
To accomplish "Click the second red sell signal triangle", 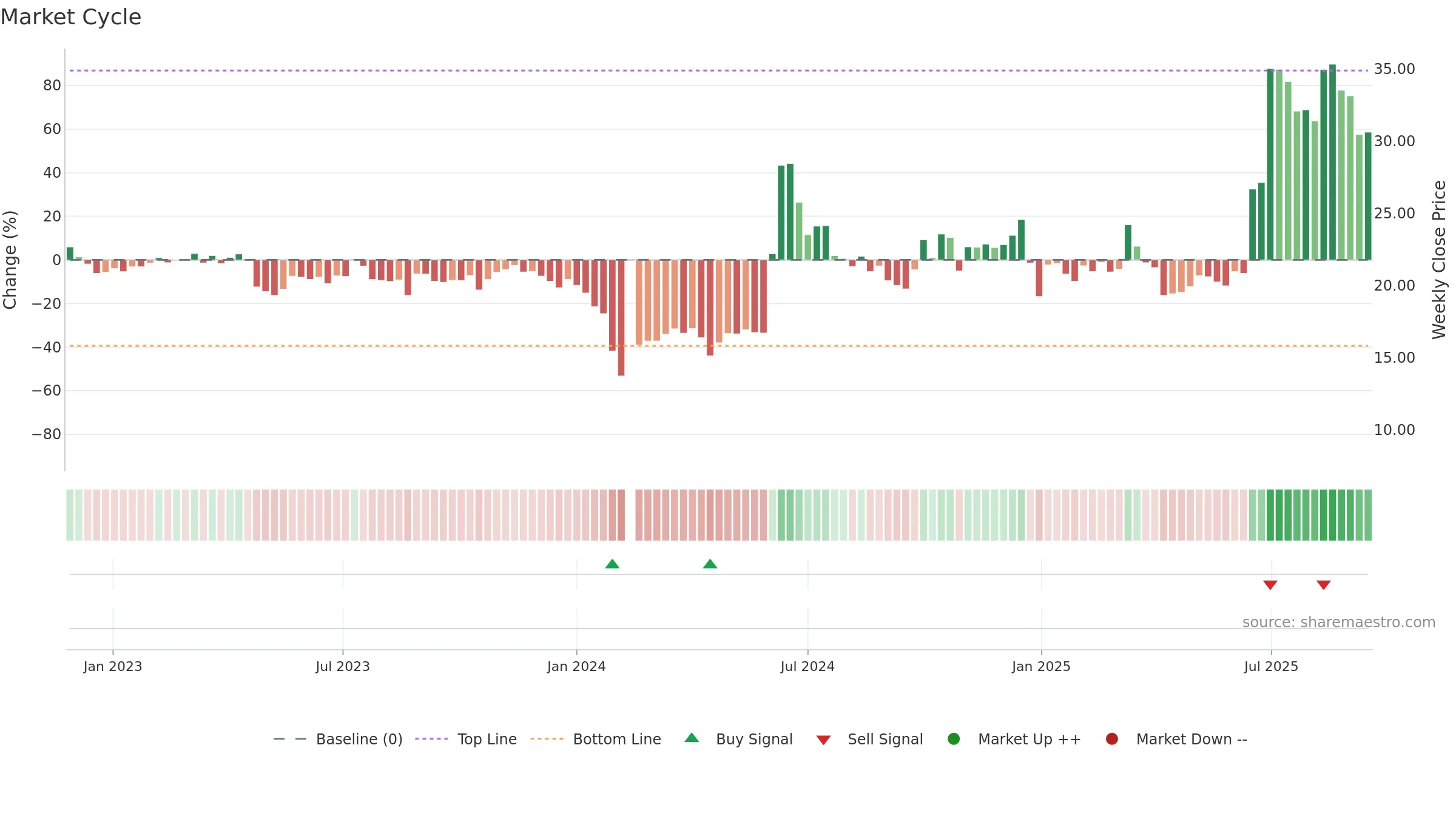I will 1324,585.
